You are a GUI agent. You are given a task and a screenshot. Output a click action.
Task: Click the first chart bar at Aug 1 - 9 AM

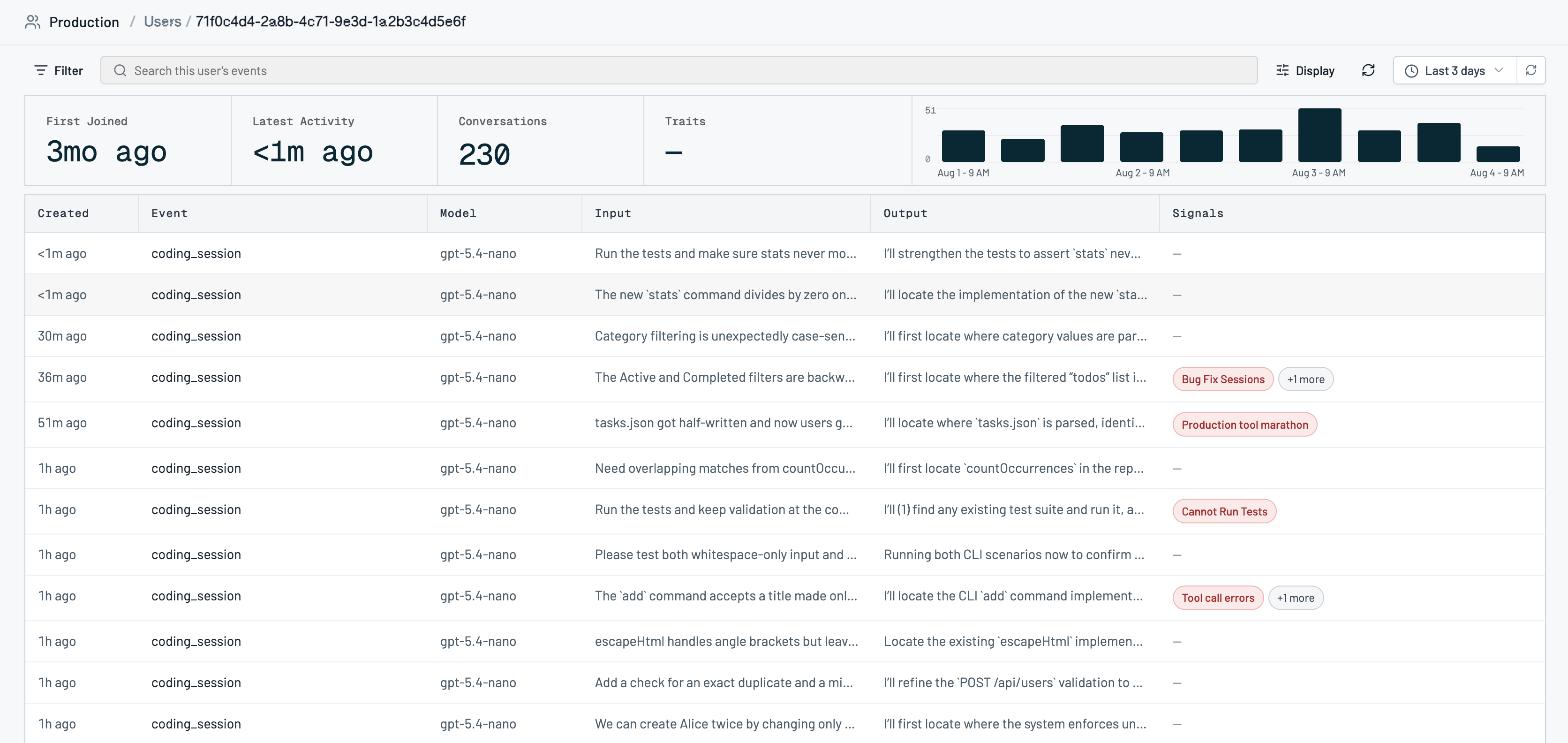pos(963,146)
